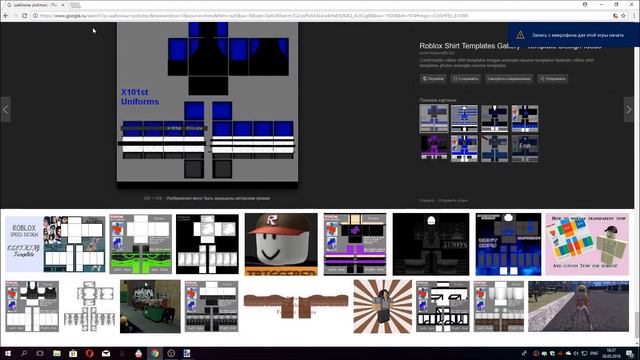Open a new tab next to the current tab
Viewport: 640px width, 360px height.
[76, 5]
